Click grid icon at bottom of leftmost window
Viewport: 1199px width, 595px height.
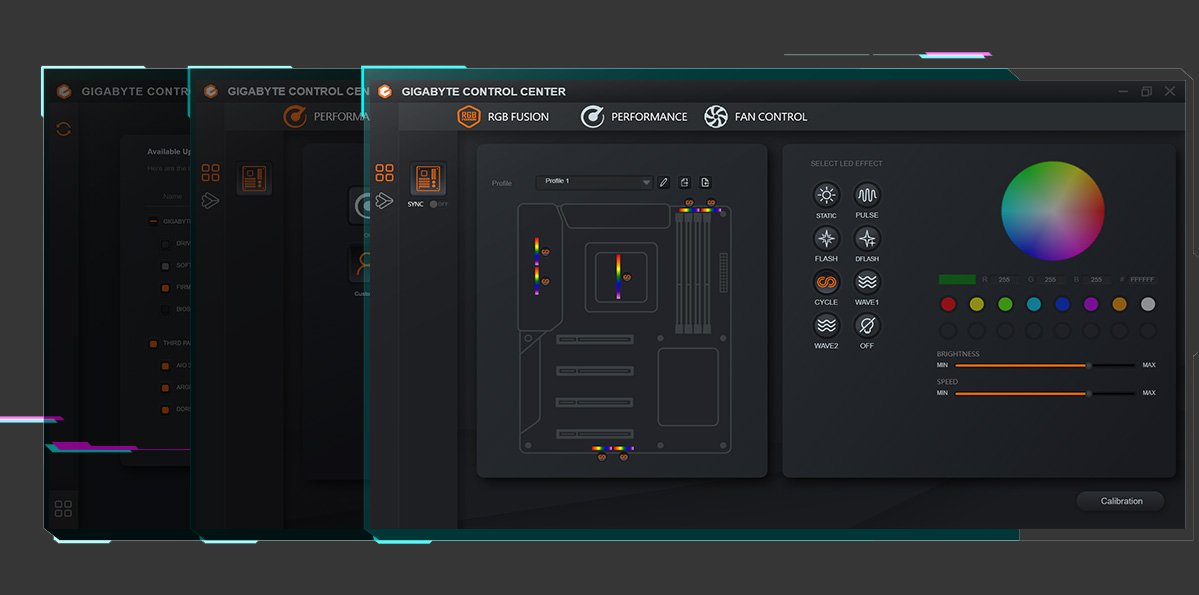click(x=63, y=508)
